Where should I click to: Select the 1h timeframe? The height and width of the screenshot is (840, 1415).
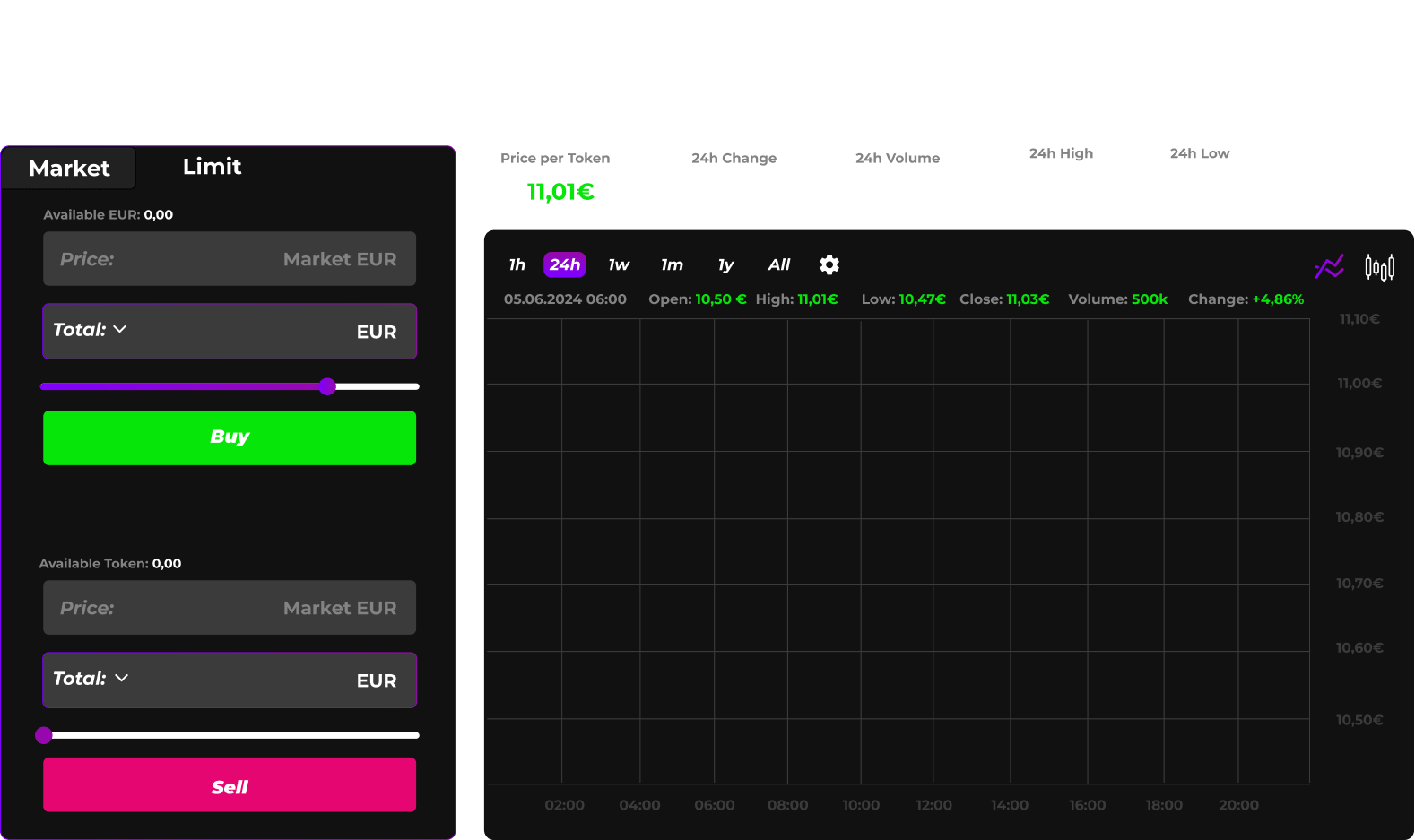(x=517, y=264)
